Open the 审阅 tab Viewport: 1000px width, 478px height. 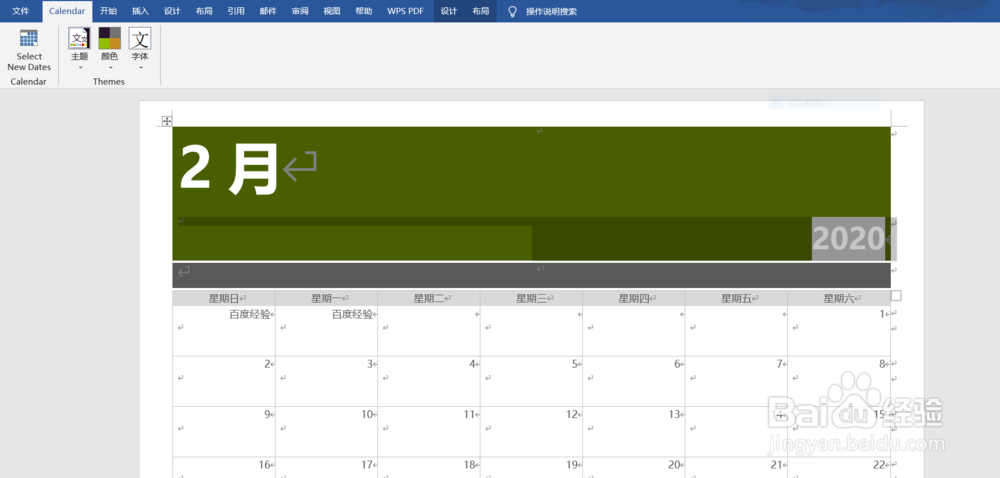click(x=300, y=11)
